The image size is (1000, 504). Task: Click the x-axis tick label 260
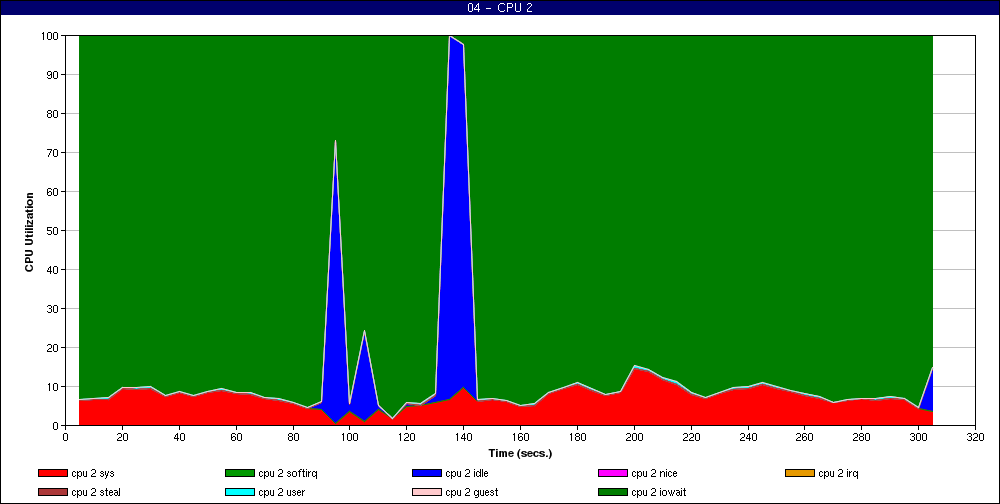tap(804, 437)
